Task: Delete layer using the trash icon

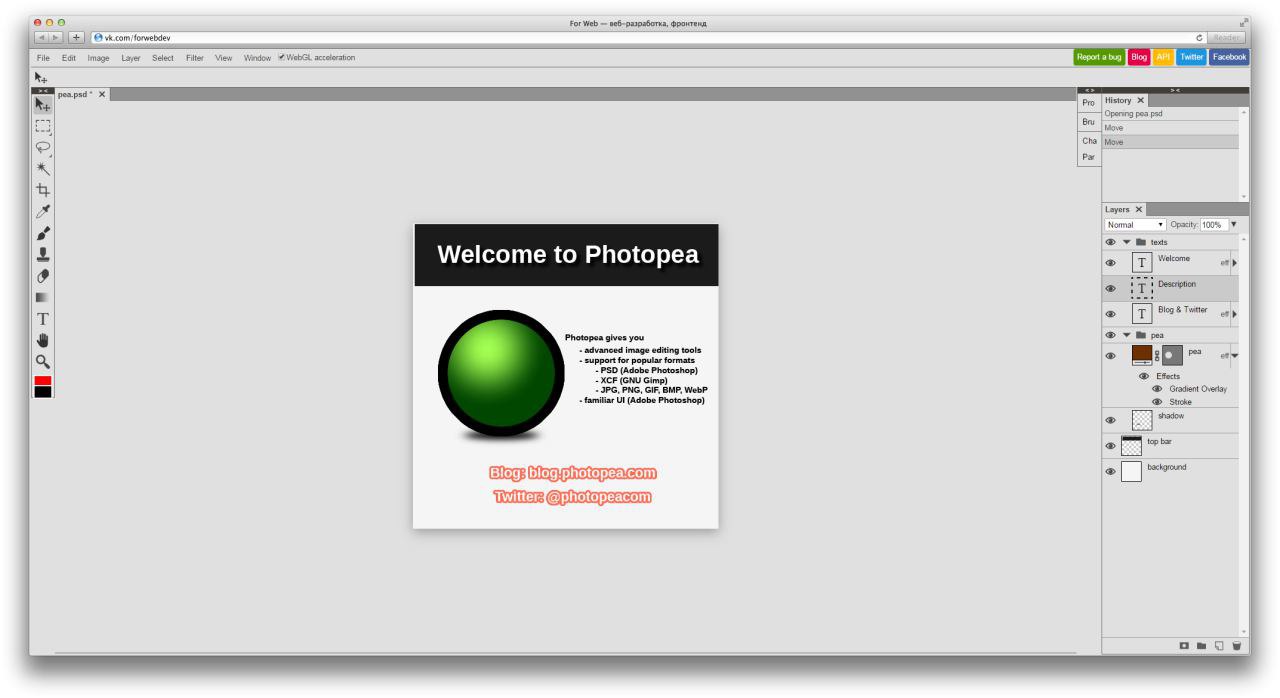Action: (1237, 646)
